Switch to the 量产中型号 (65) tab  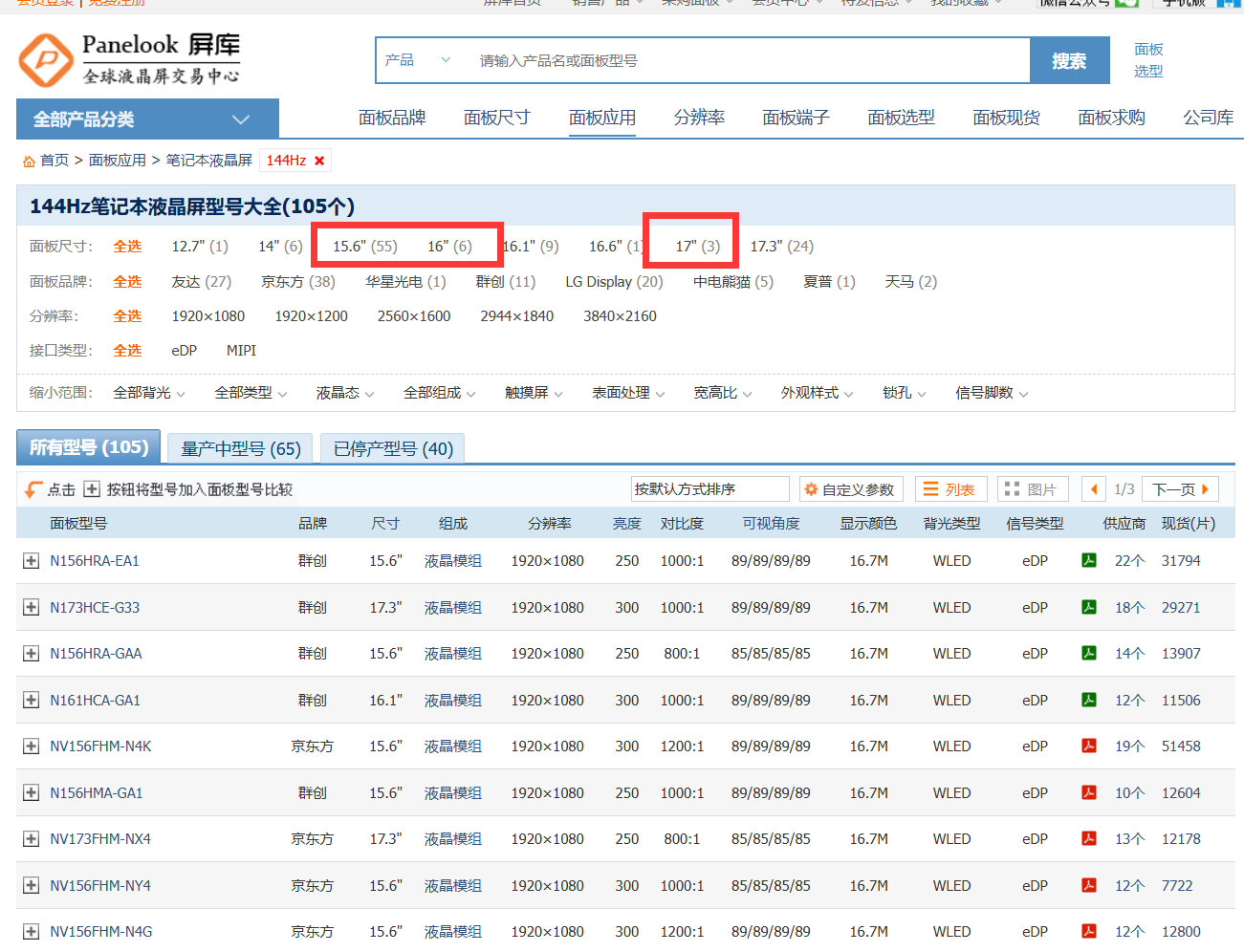[241, 448]
